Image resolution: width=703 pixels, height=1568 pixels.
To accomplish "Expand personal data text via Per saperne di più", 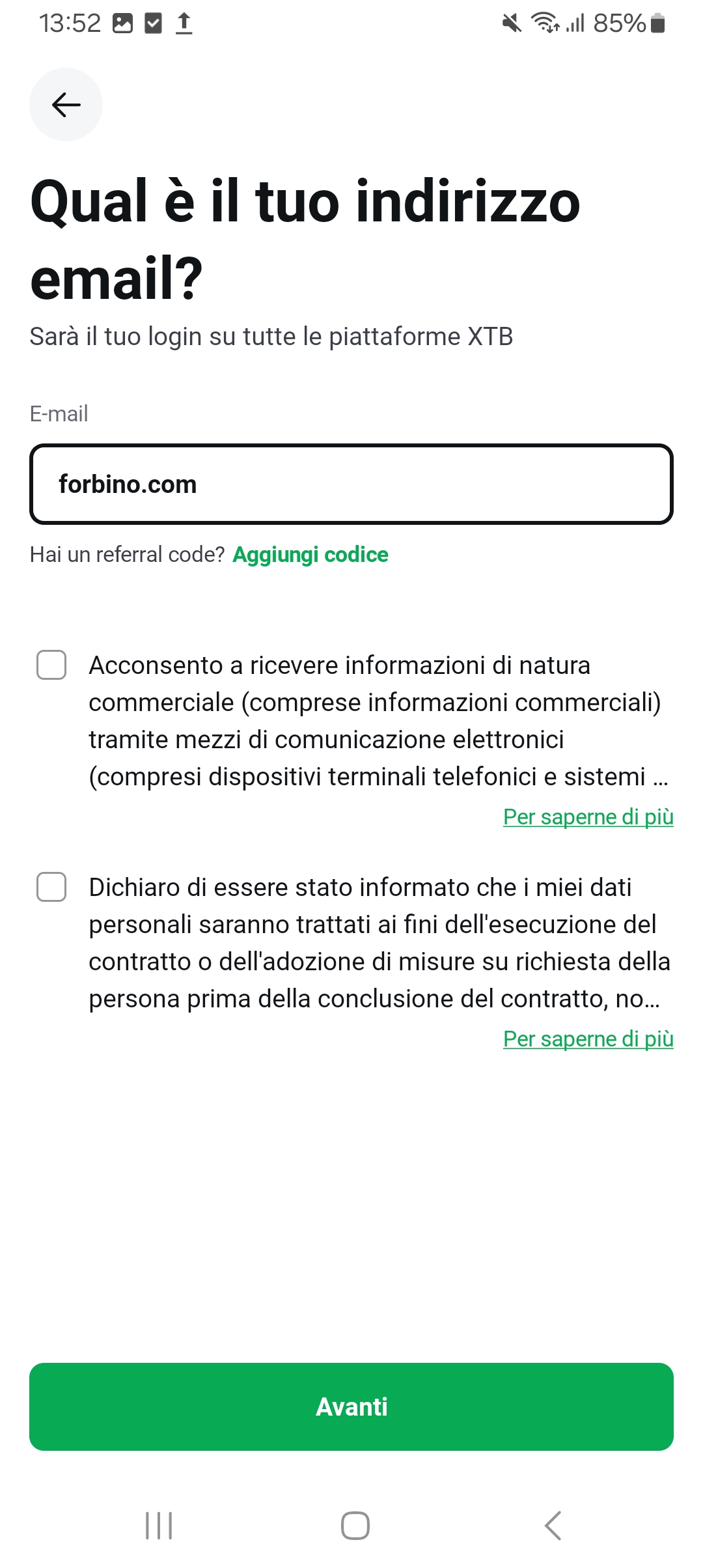I will point(588,1039).
